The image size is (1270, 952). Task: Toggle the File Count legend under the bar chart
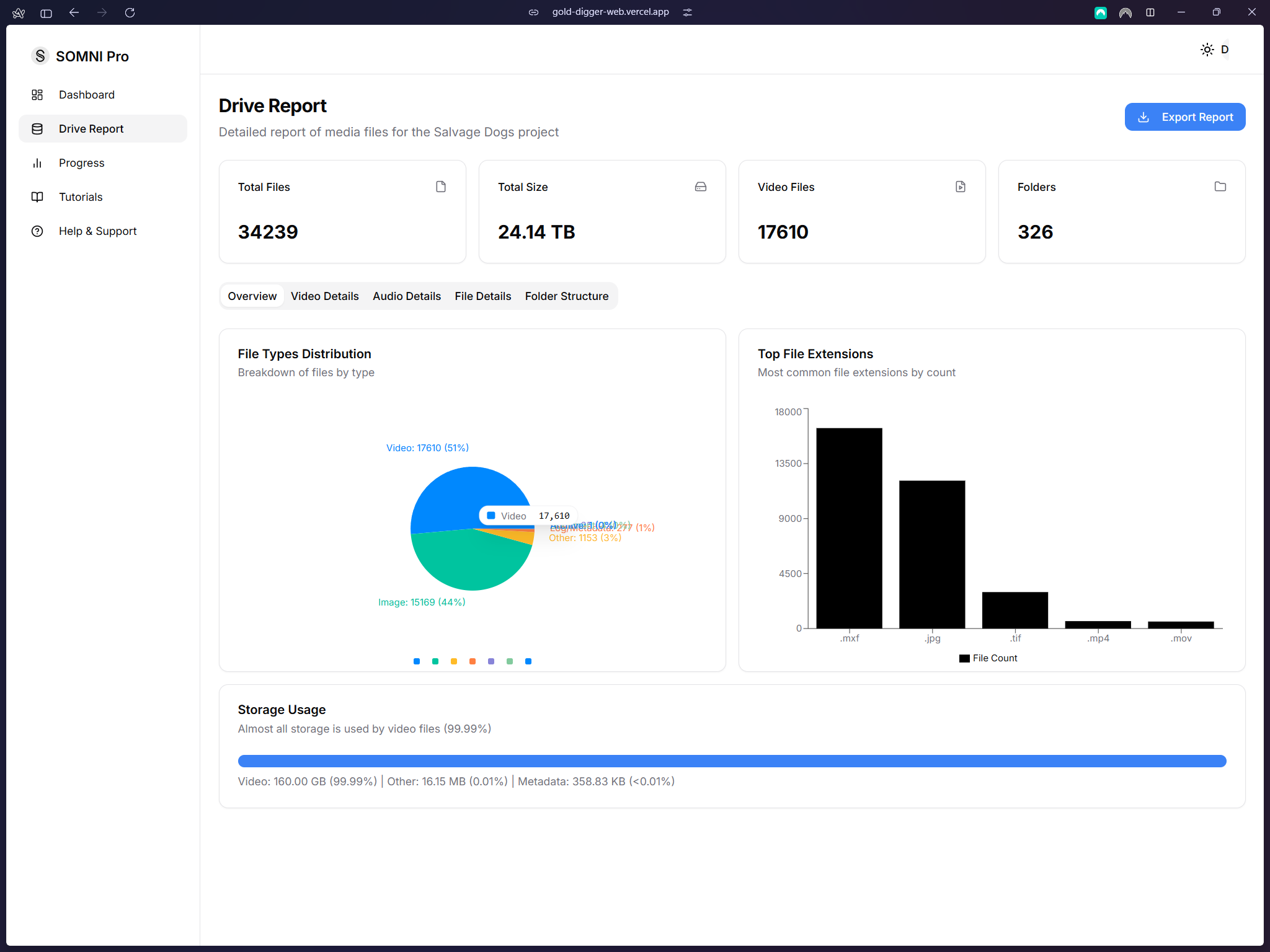coord(988,658)
